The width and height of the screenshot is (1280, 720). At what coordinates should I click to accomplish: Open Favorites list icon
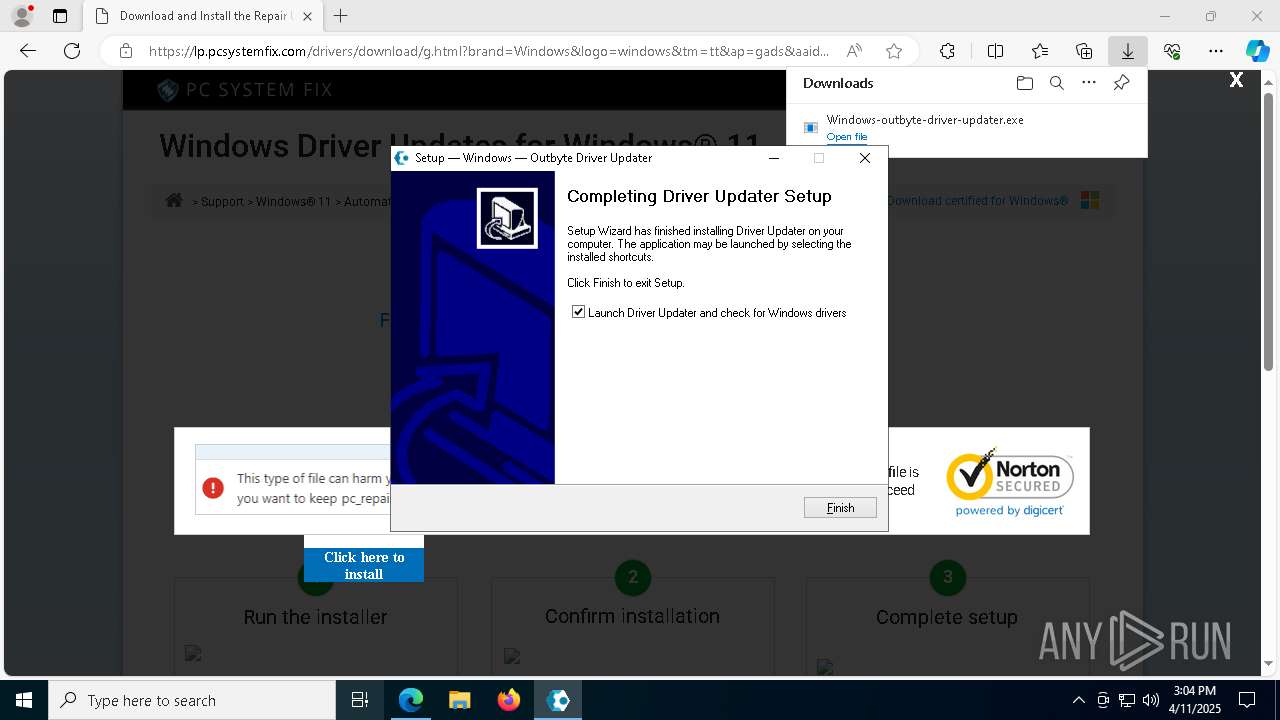tap(1040, 51)
